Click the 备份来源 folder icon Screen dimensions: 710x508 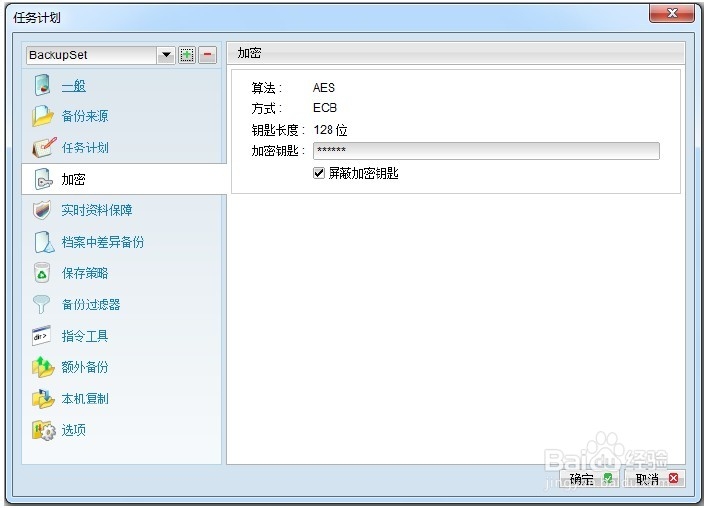[x=43, y=116]
